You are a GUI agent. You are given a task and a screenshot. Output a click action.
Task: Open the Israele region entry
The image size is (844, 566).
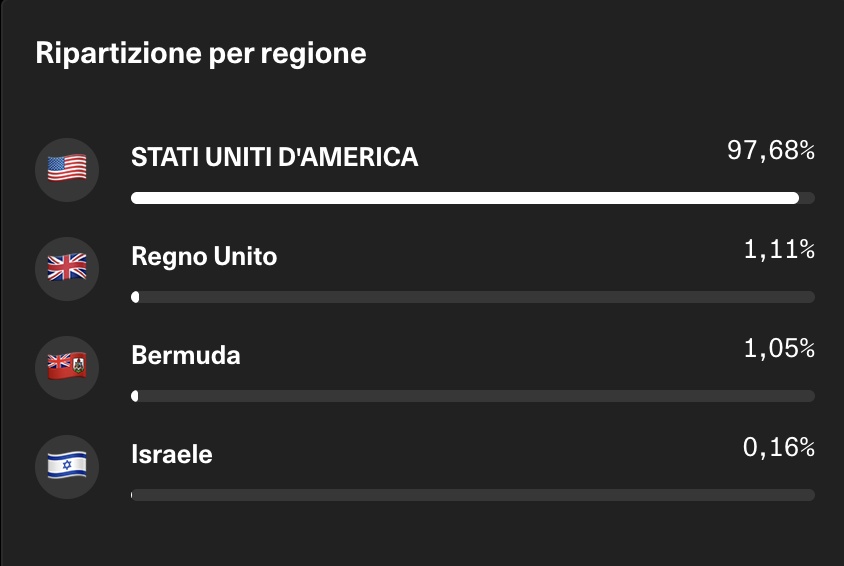[x=172, y=454]
